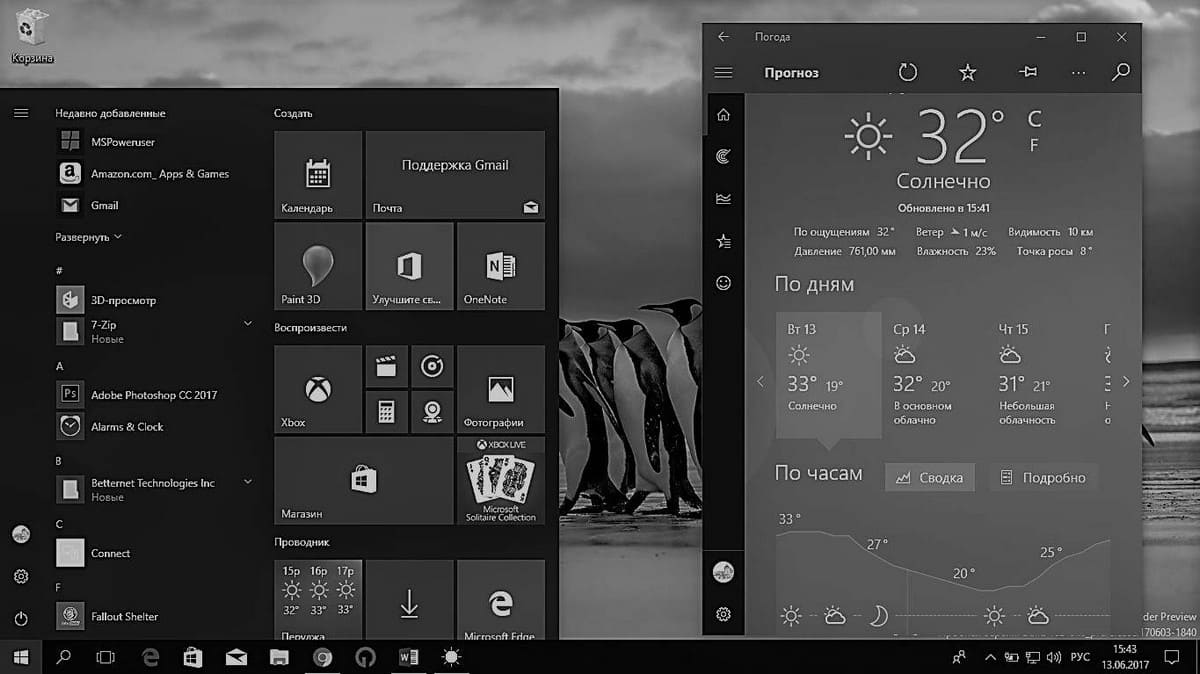Click the account avatar in Погода sidebar
Image resolution: width=1200 pixels, height=674 pixels.
coord(723,572)
